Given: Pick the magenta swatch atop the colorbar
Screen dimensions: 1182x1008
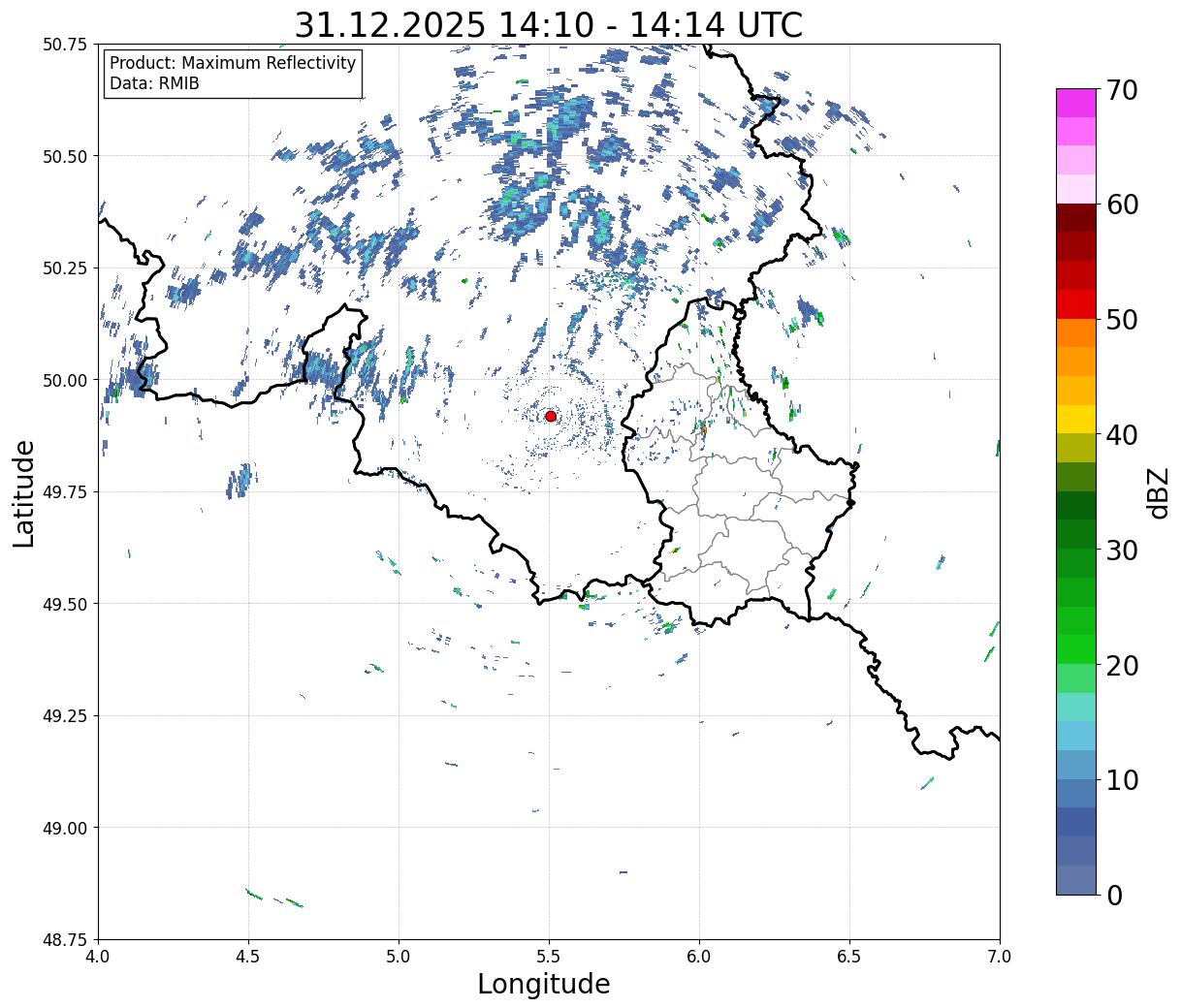Looking at the screenshot, I should click(x=1076, y=103).
